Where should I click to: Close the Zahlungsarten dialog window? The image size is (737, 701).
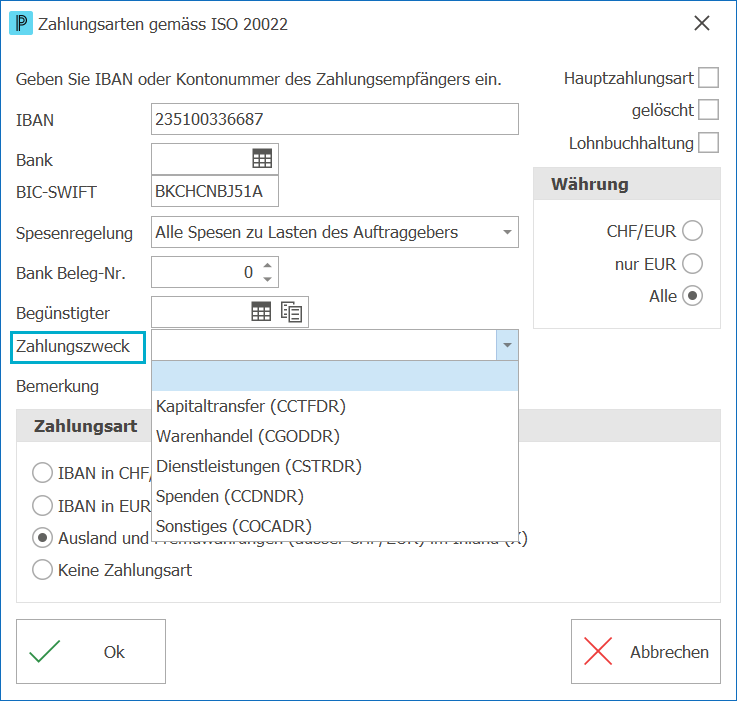click(702, 23)
